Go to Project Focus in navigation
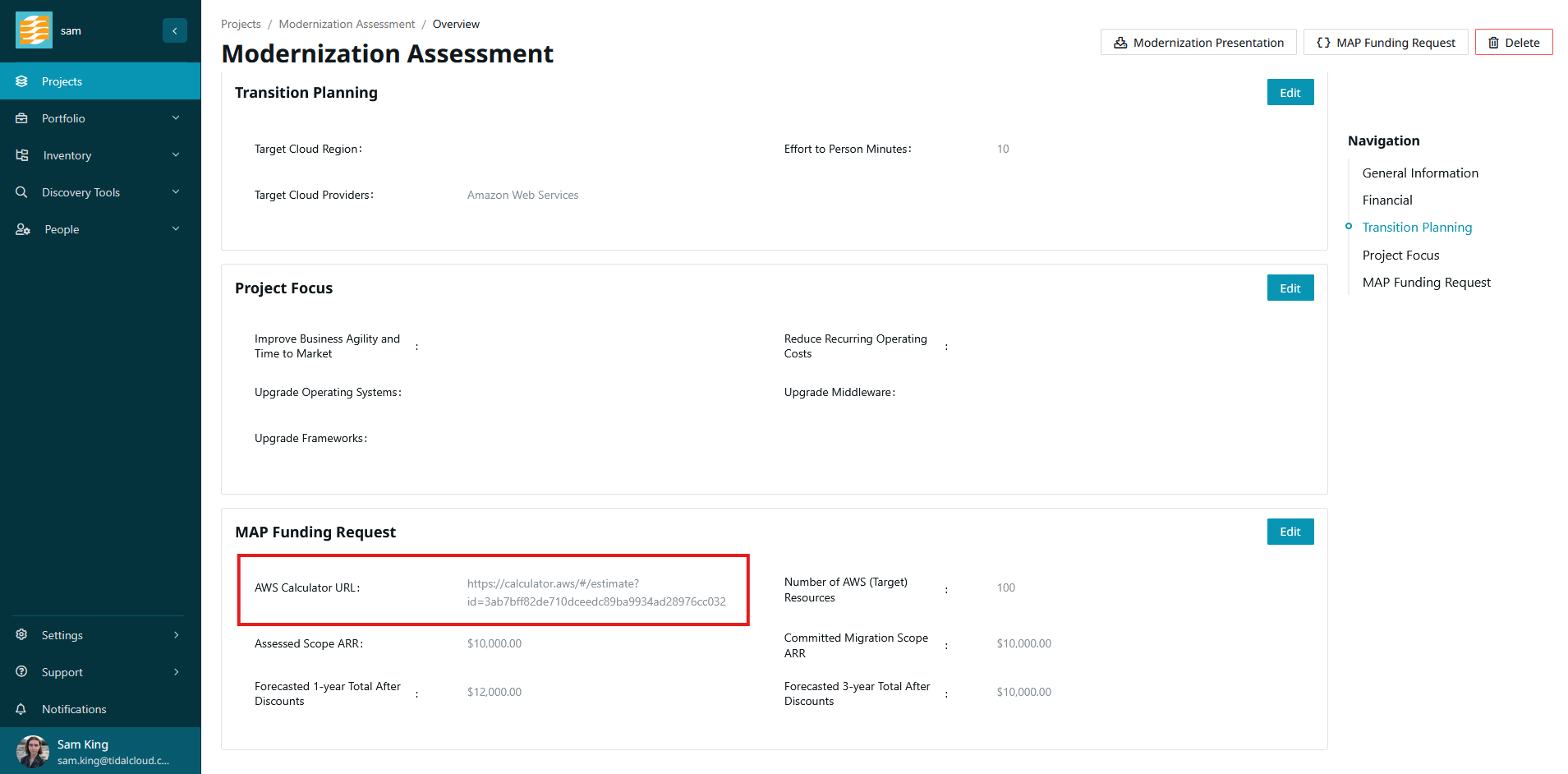This screenshot has width=1568, height=774. coord(1400,256)
